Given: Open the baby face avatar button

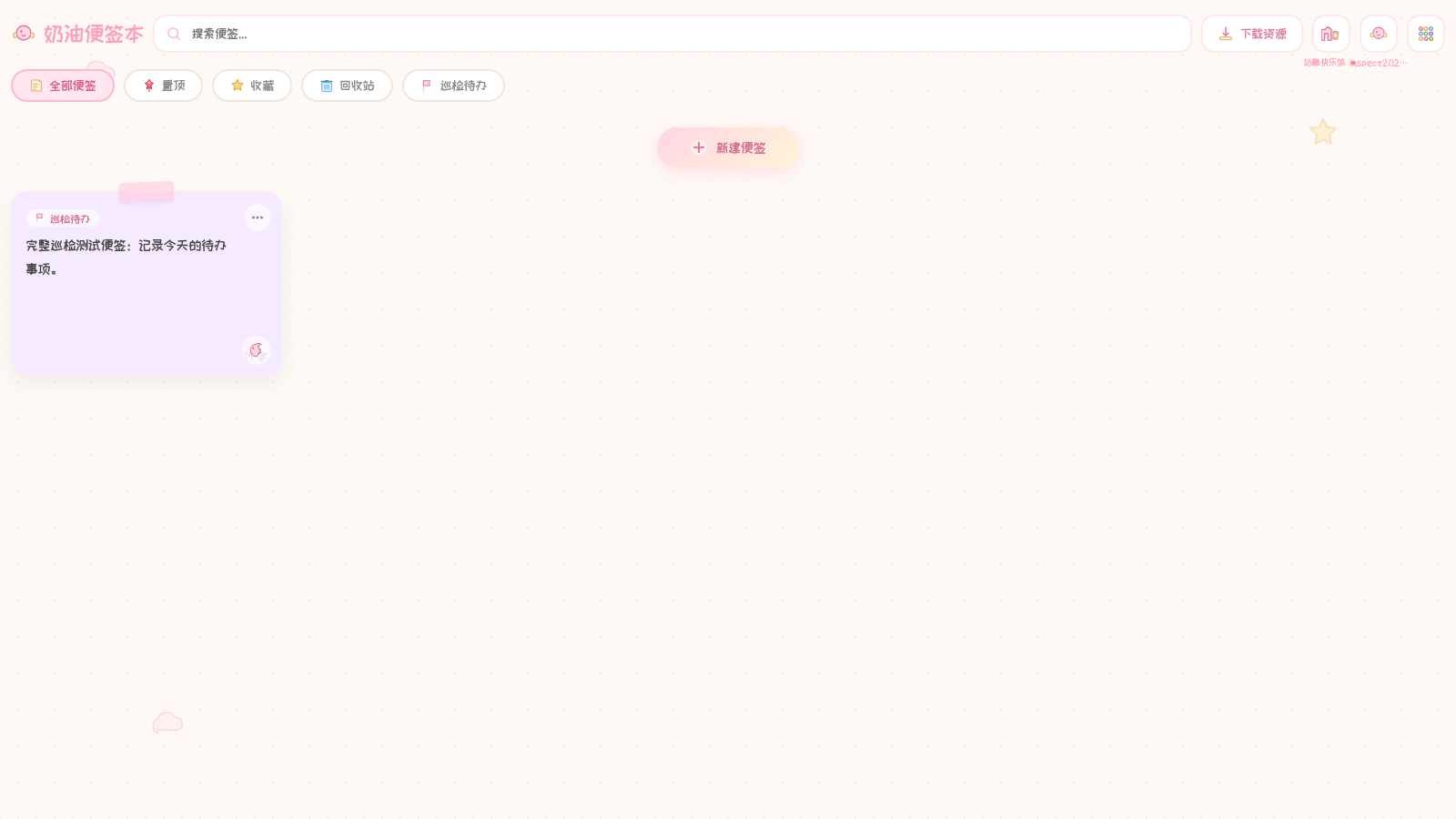Looking at the screenshot, I should pyautogui.click(x=1379, y=34).
